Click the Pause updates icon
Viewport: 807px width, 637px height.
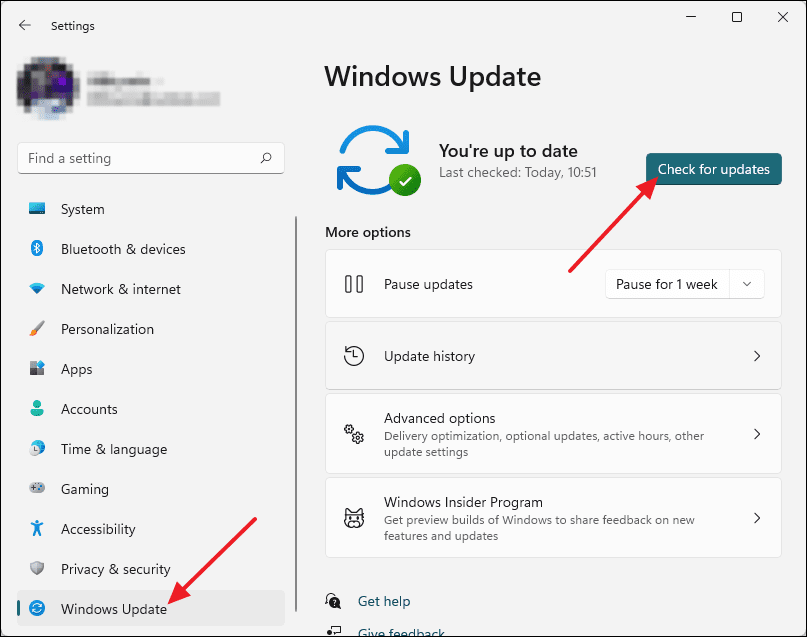coord(354,284)
